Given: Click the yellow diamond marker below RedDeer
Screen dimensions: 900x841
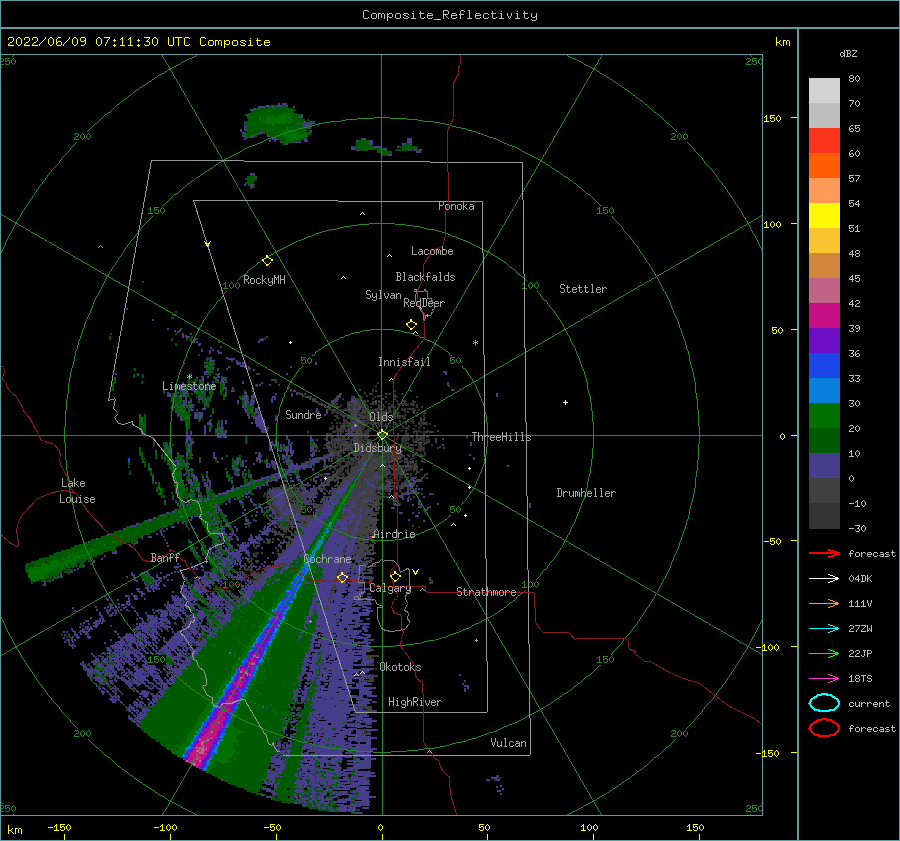Looking at the screenshot, I should tap(412, 325).
